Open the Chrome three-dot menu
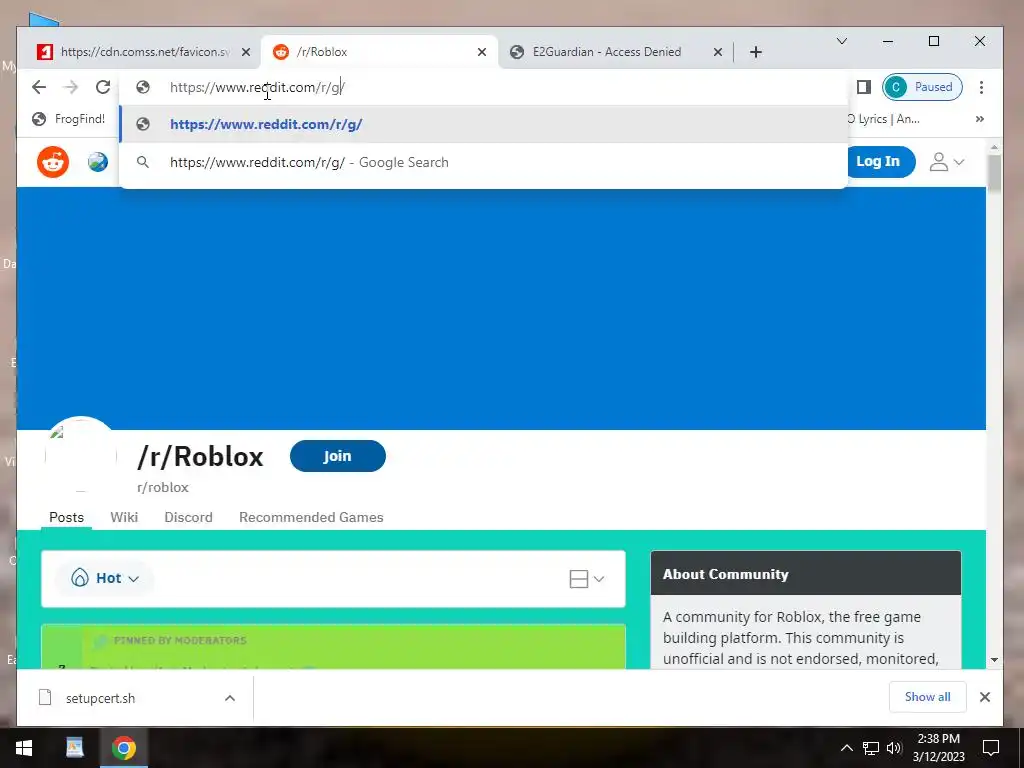 981,87
